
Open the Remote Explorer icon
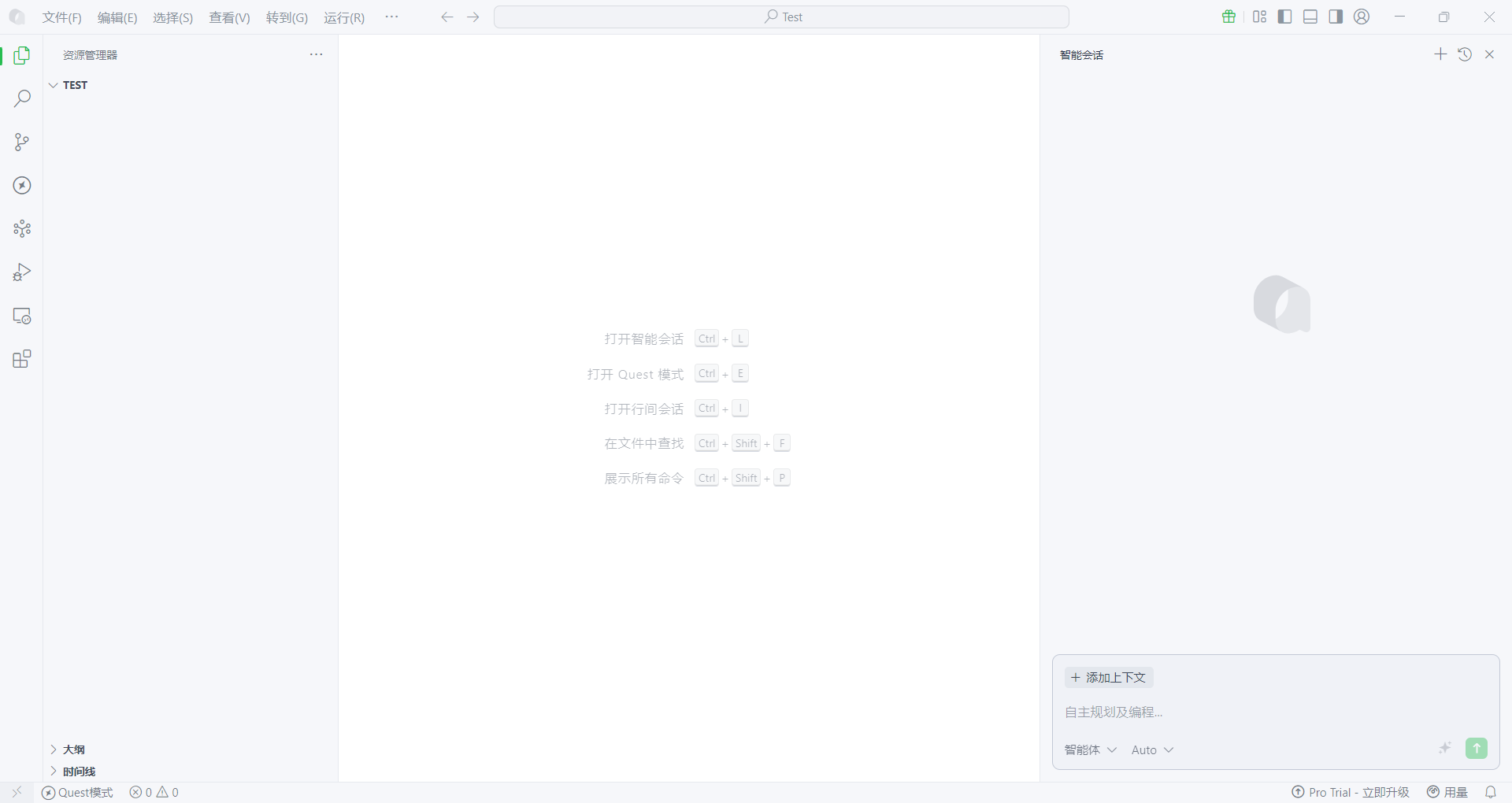21,316
